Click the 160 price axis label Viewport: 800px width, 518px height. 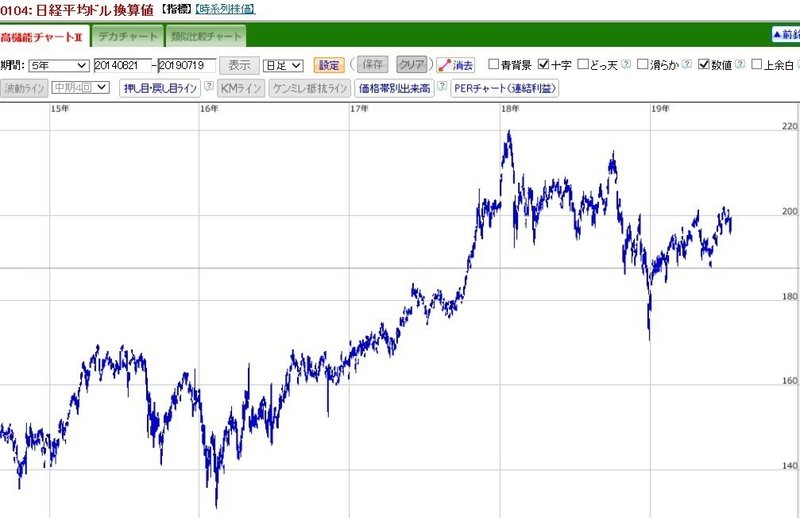tap(790, 381)
